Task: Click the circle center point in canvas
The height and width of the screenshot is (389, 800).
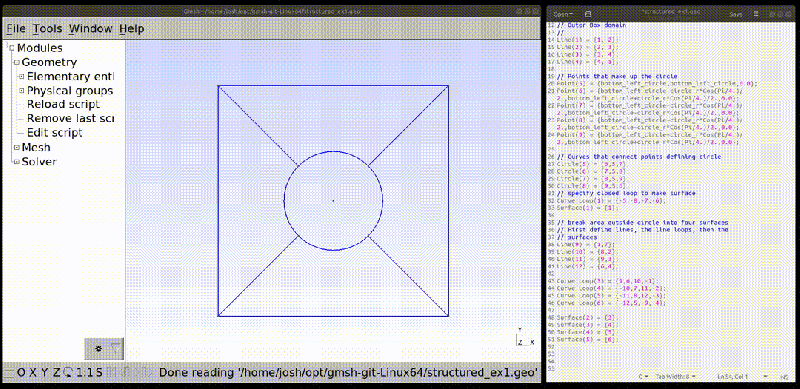Action: pyautogui.click(x=333, y=201)
